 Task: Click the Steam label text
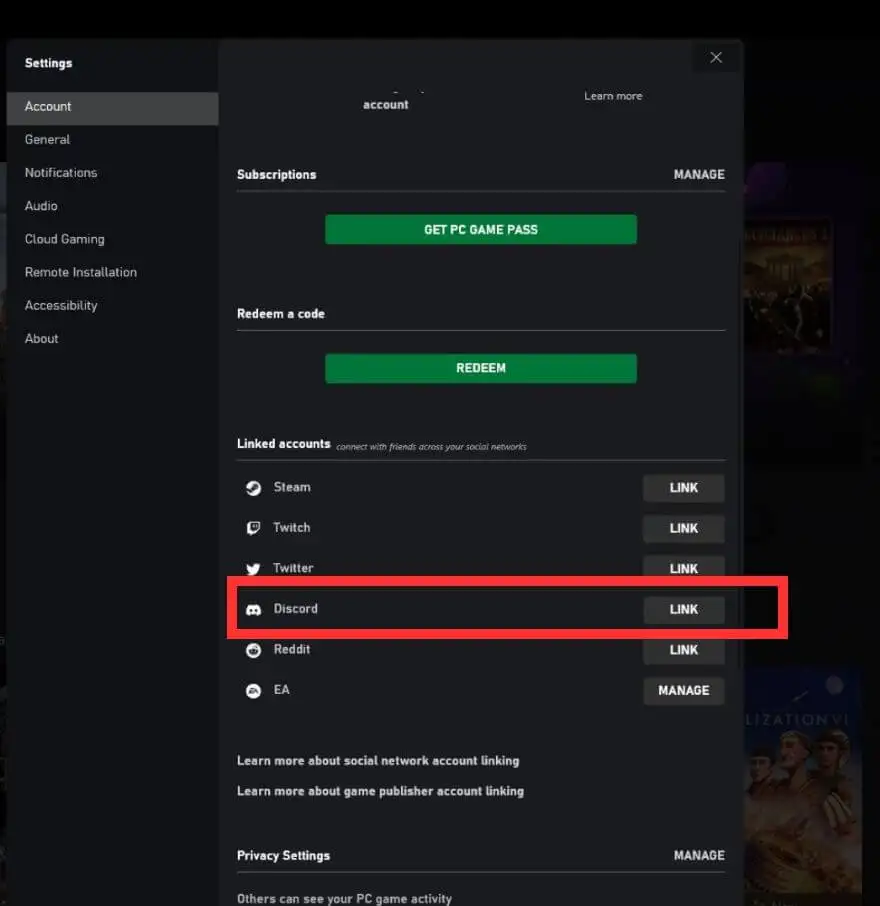(292, 488)
